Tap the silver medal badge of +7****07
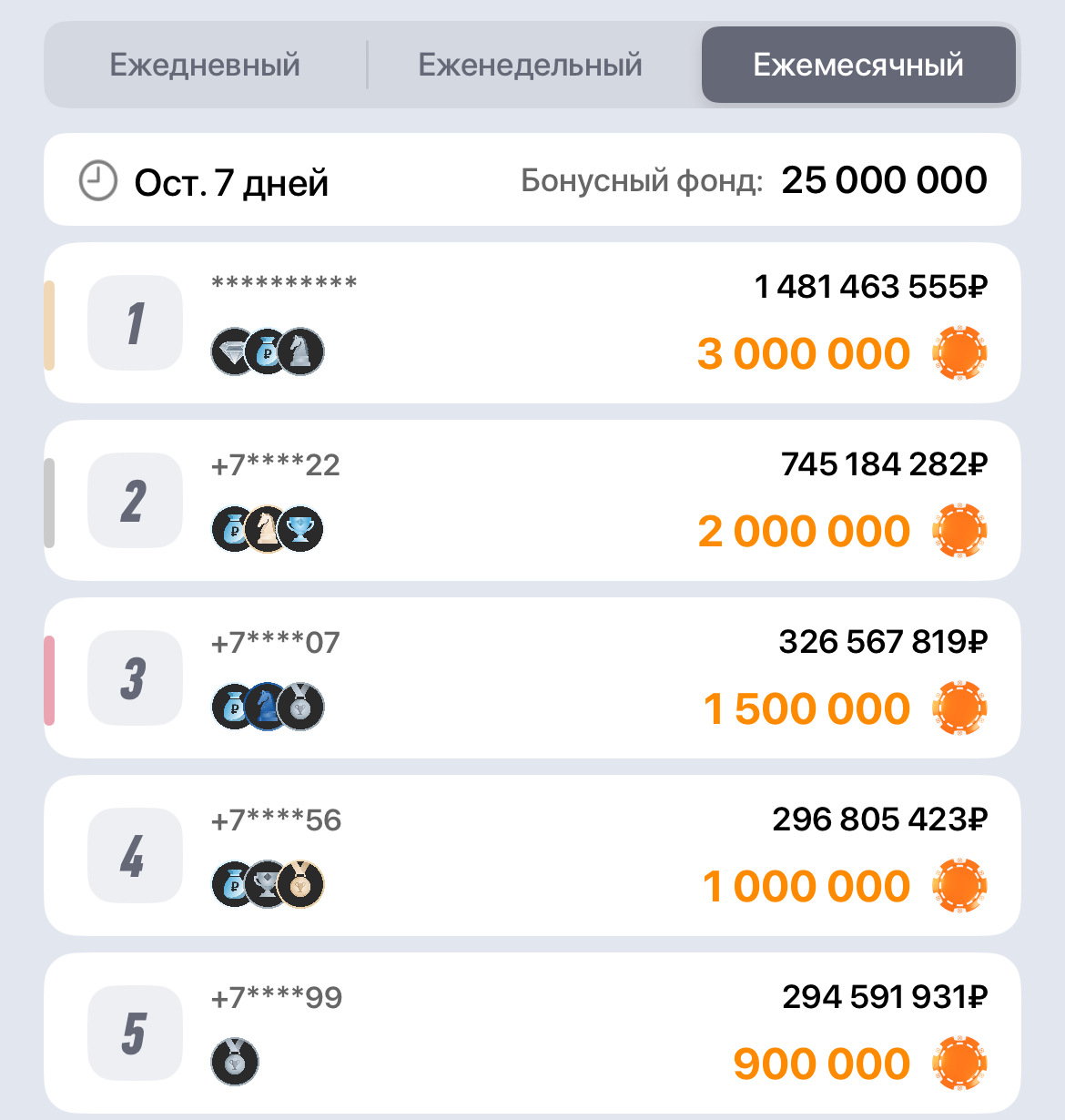 coord(301,708)
